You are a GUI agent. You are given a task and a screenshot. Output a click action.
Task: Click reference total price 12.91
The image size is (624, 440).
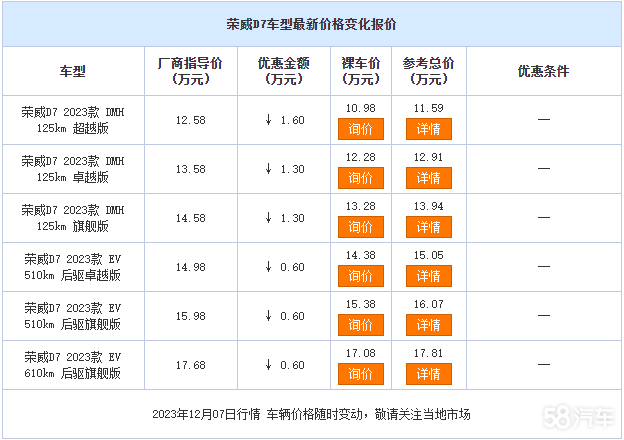tap(429, 157)
